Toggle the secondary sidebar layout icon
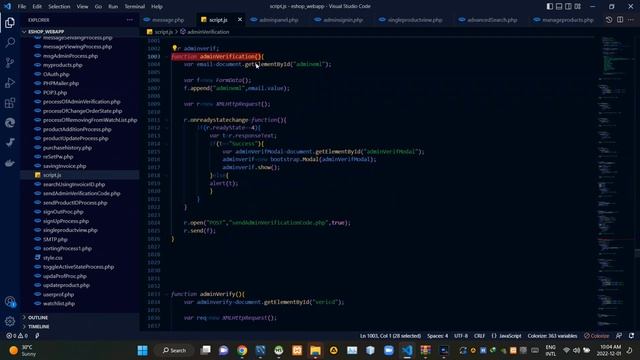The image size is (640, 360). (x=568, y=7)
